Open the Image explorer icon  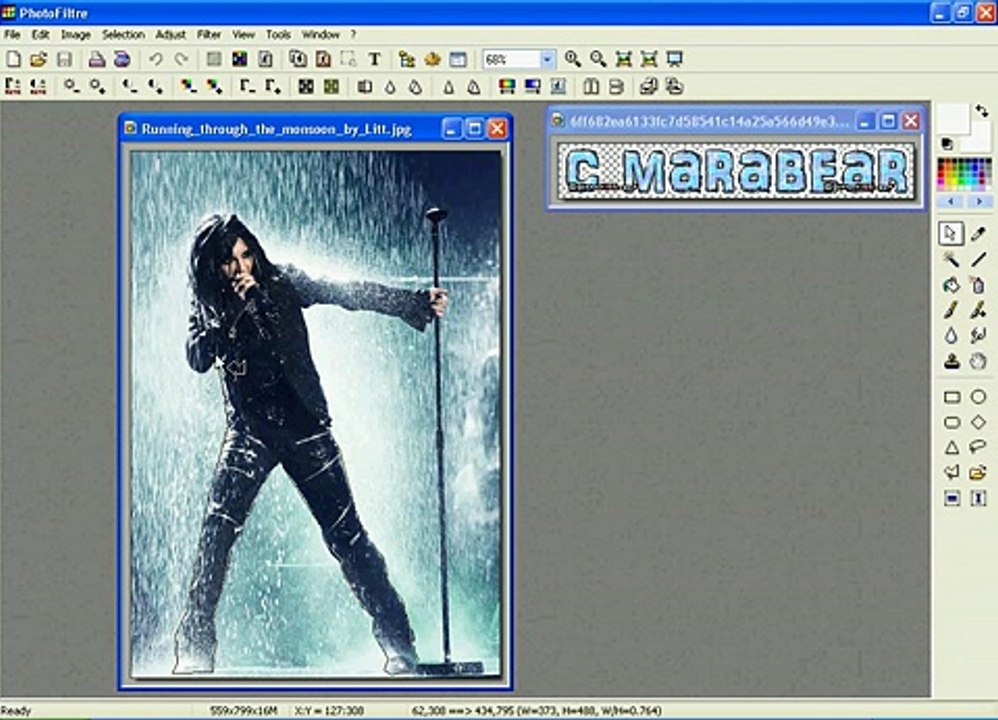406,59
